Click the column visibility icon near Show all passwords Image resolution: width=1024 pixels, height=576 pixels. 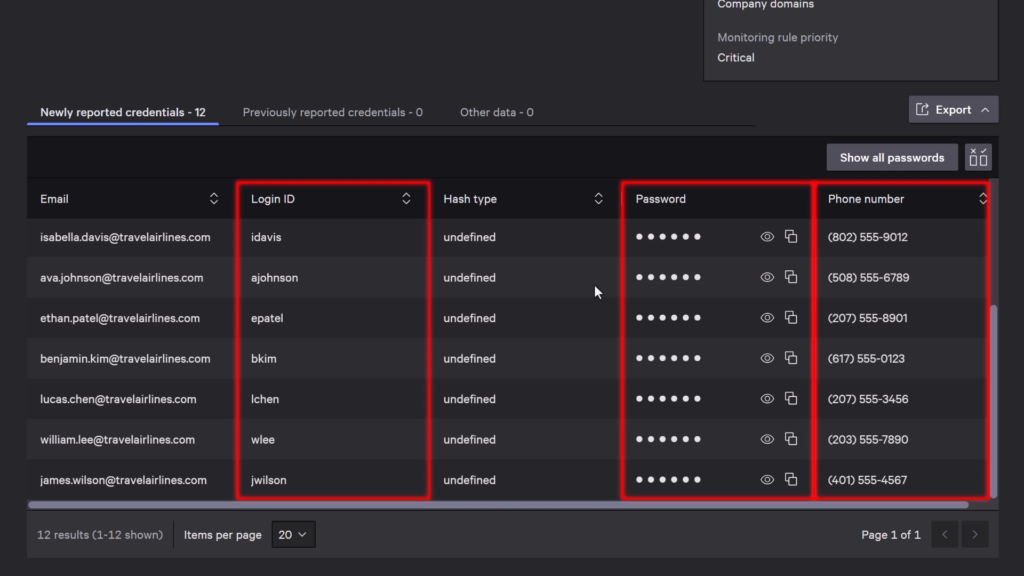[977, 156]
